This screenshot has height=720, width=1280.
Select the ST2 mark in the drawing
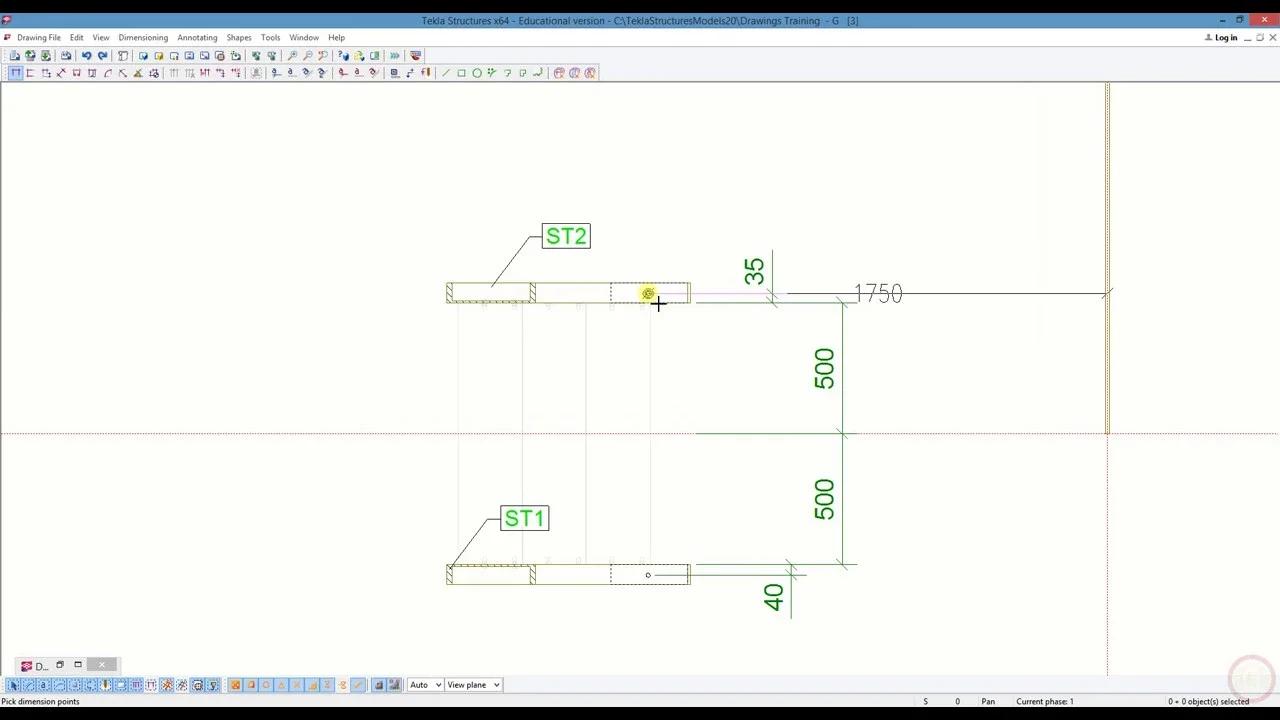pos(566,236)
